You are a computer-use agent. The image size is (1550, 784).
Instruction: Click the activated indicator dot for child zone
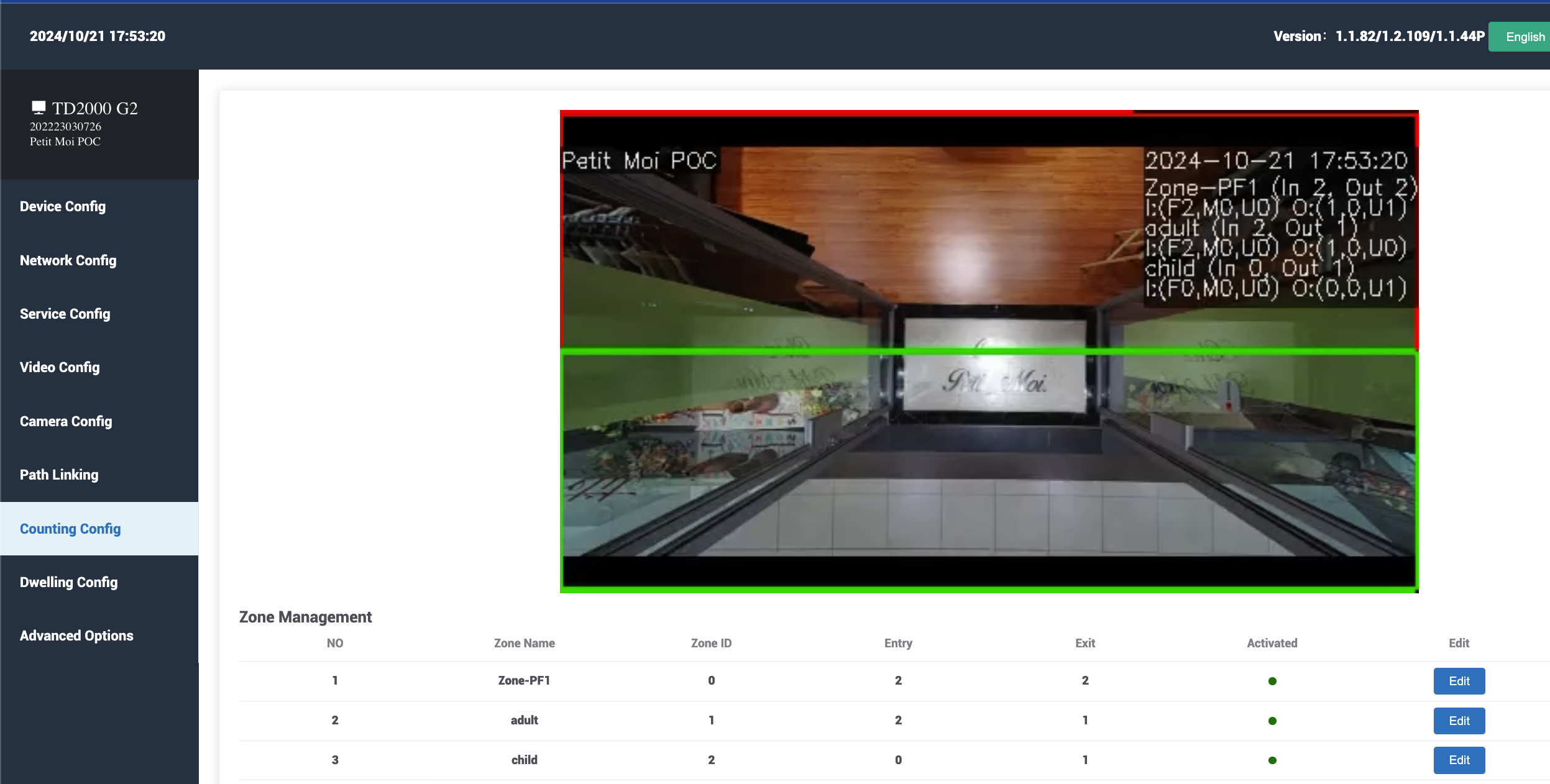tap(1272, 760)
